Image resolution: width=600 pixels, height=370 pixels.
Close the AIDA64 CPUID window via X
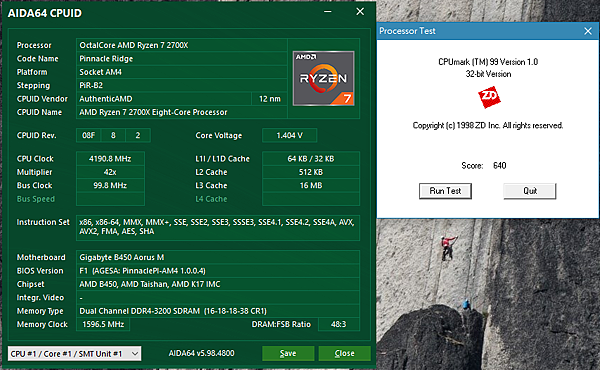360,12
